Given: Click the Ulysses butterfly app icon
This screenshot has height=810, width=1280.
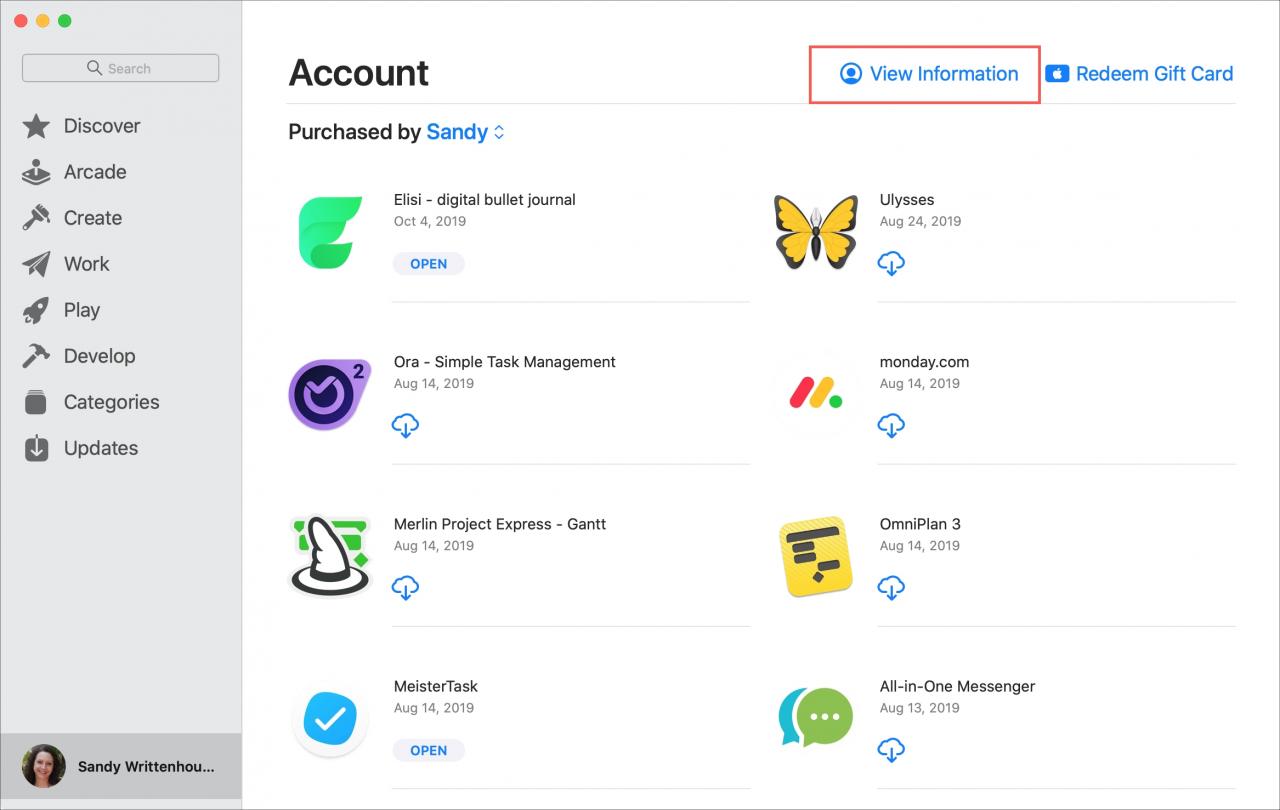Looking at the screenshot, I should 816,232.
